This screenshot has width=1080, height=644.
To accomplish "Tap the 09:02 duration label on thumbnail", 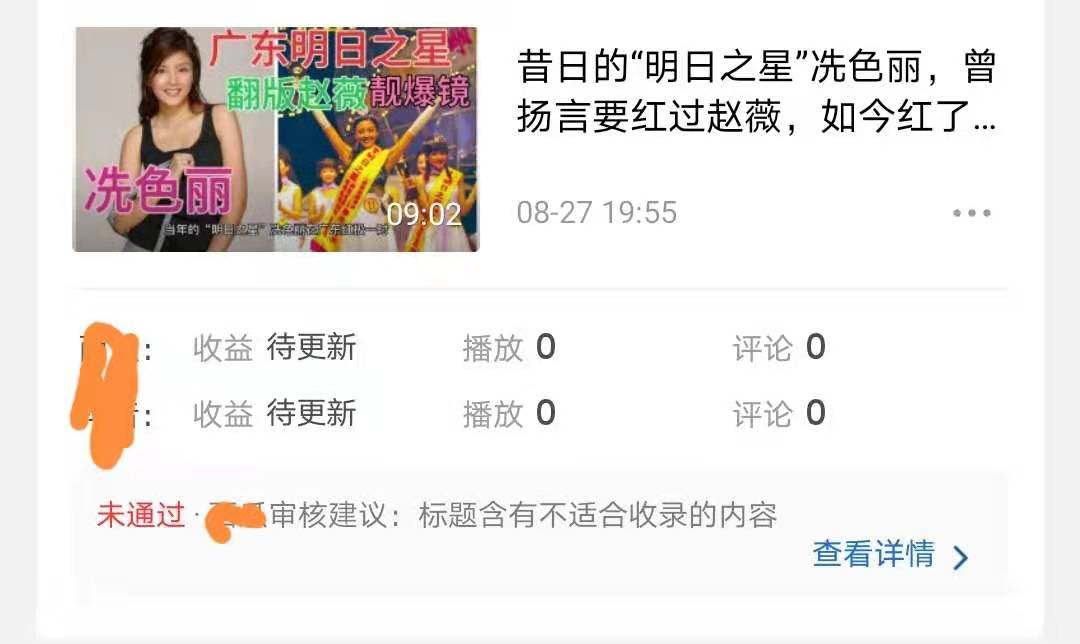I will click(x=424, y=214).
